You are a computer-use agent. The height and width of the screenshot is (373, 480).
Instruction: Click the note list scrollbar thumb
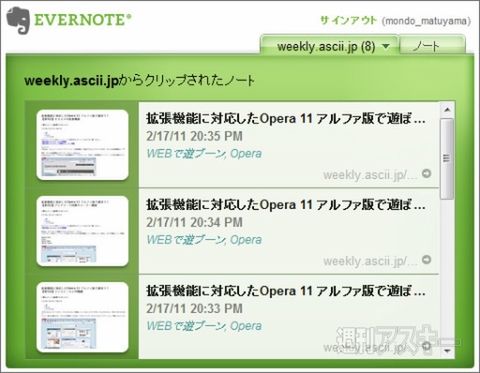(447, 158)
